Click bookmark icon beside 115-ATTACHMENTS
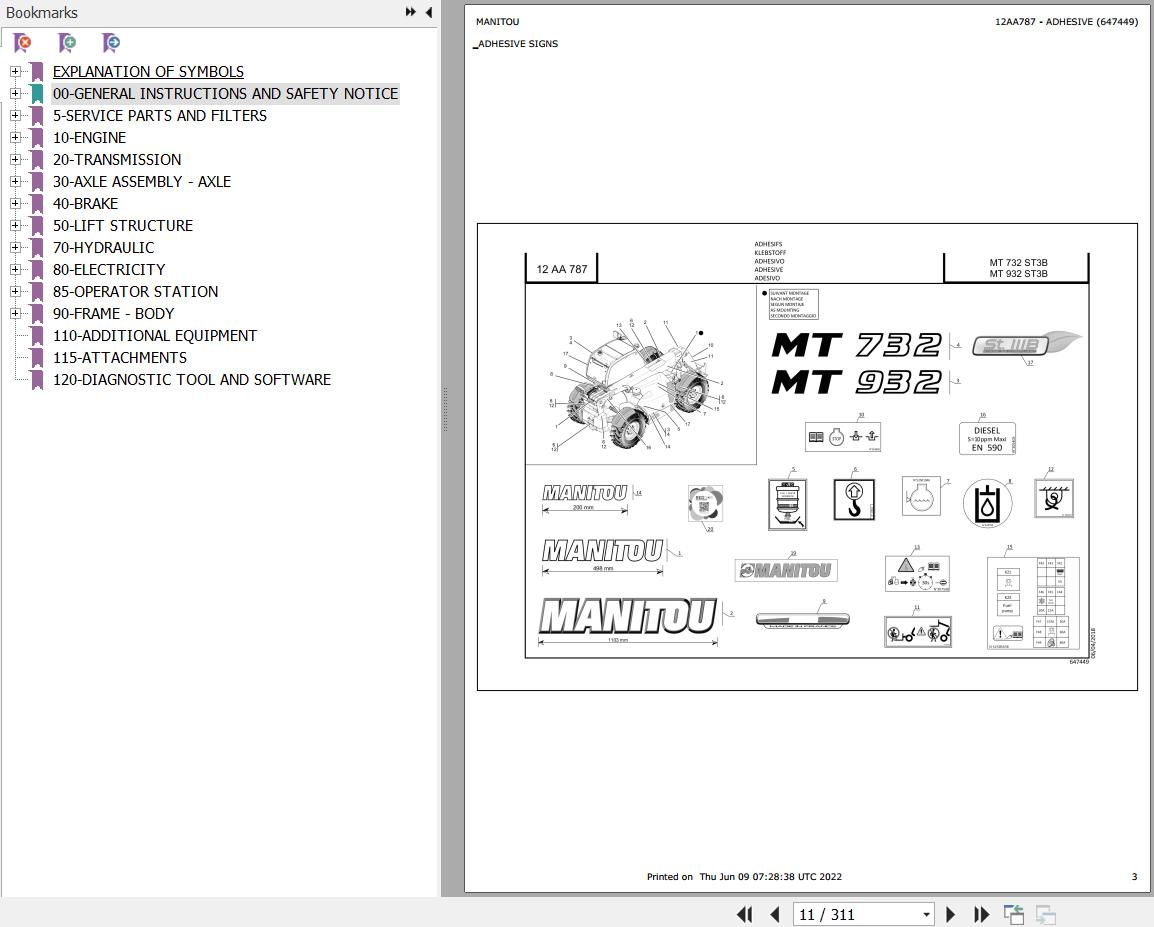This screenshot has width=1154, height=927. [37, 358]
